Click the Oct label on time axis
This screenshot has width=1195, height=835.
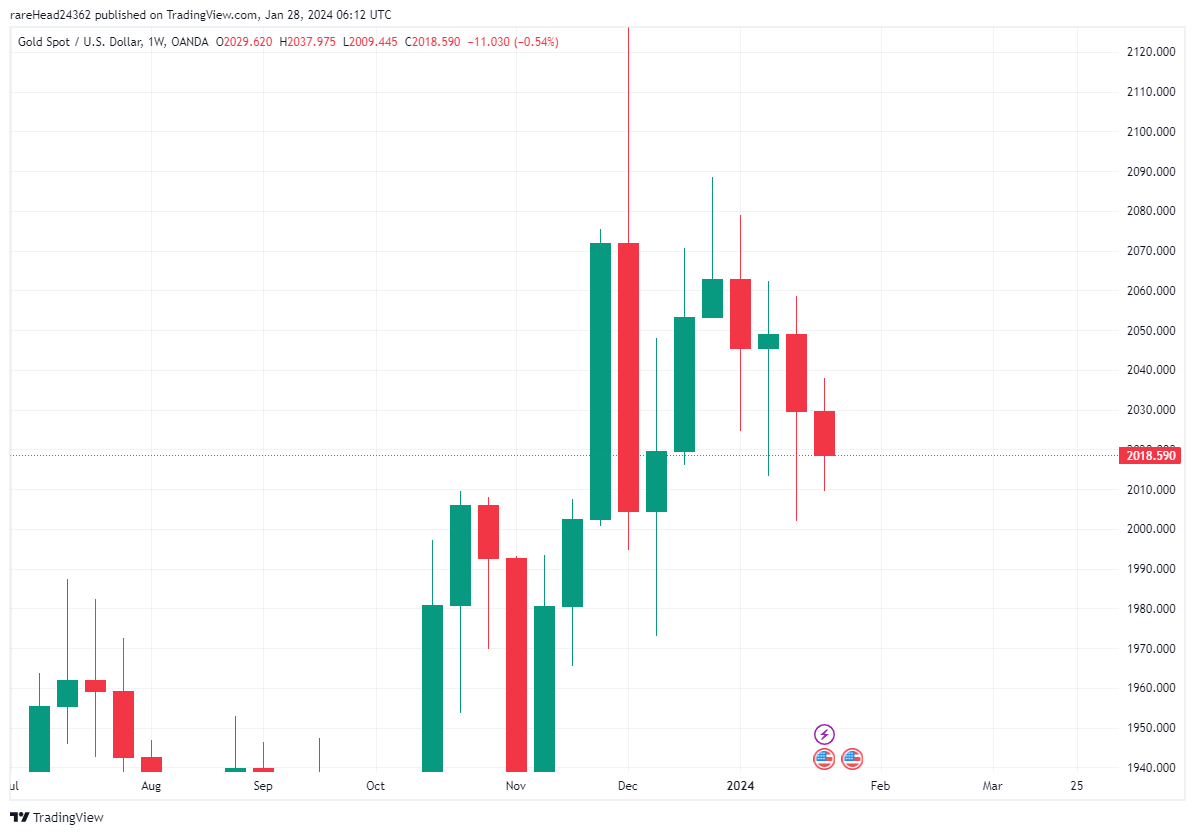point(375,786)
